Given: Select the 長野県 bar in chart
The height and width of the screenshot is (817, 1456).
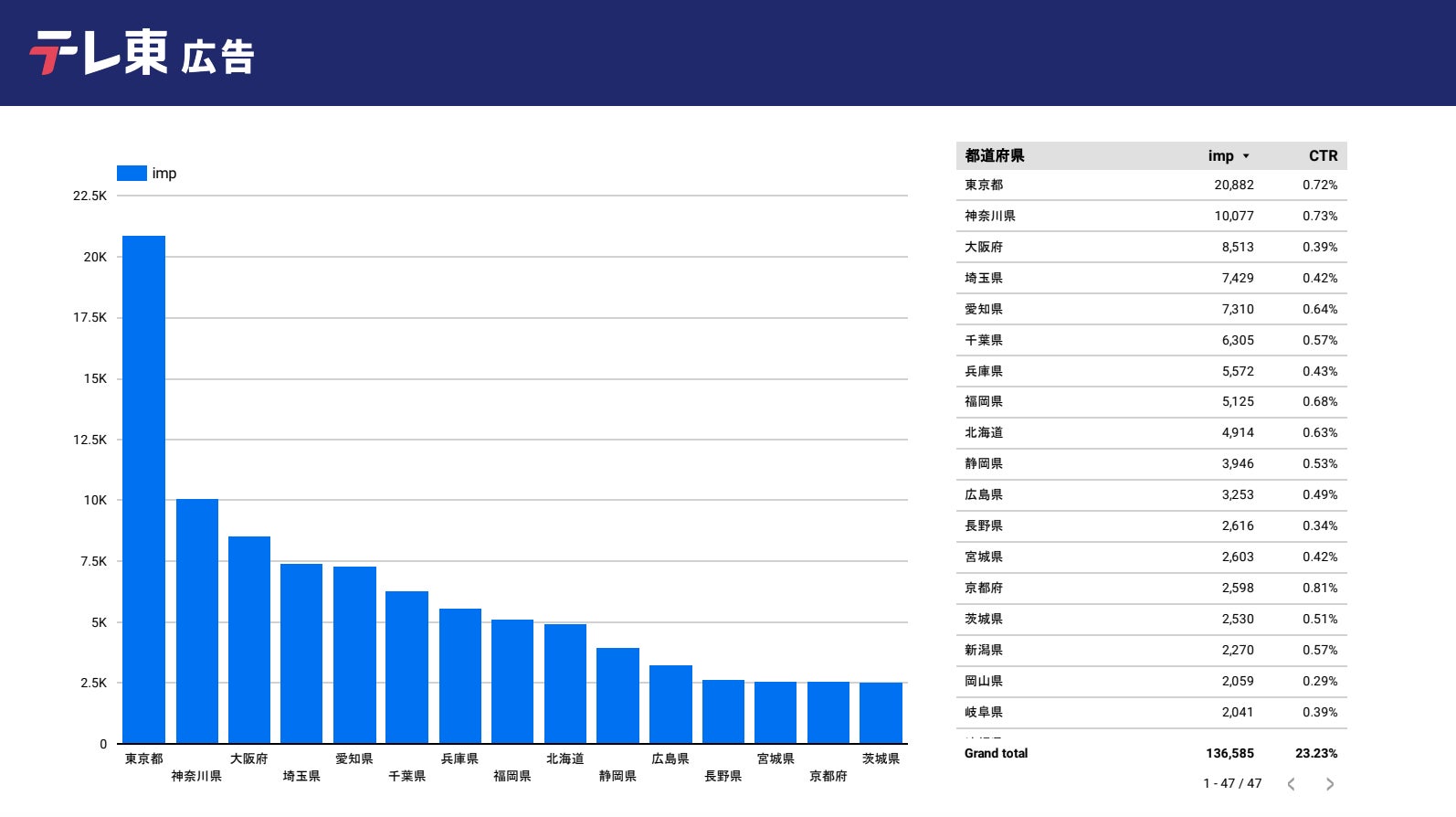Looking at the screenshot, I should coord(723,712).
